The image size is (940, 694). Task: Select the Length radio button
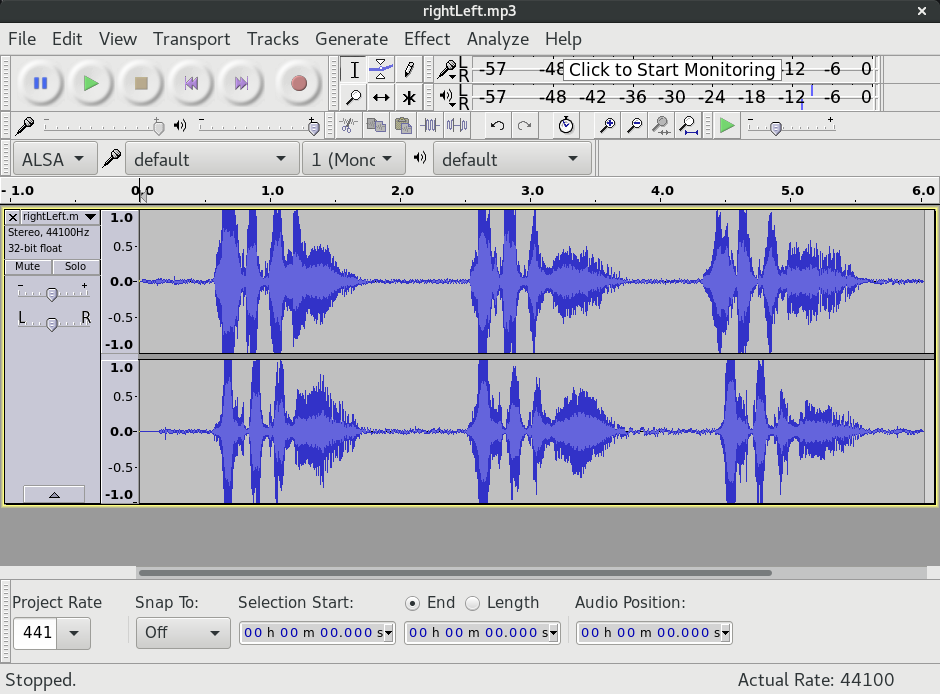pos(473,603)
